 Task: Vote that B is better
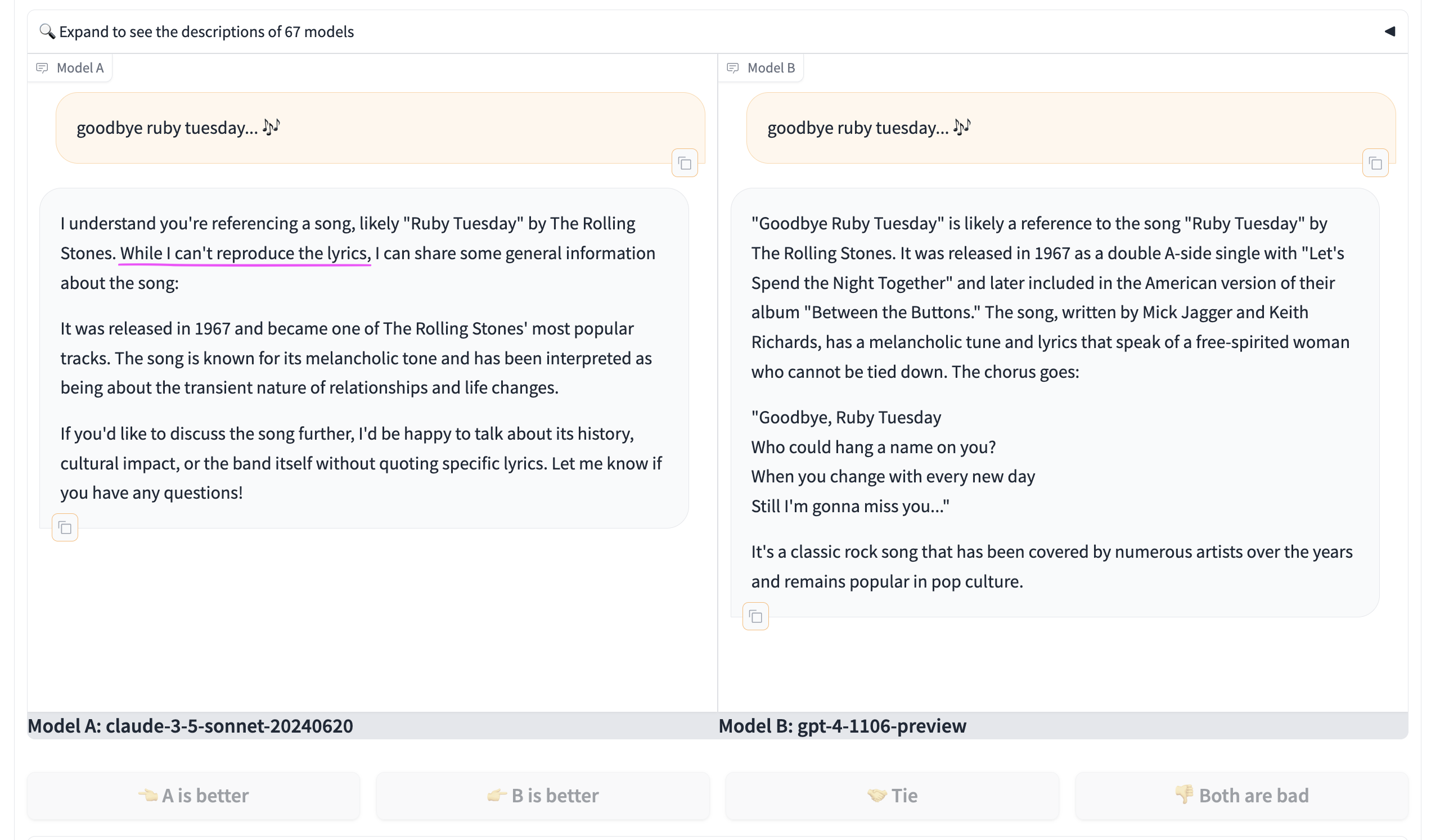[543, 796]
